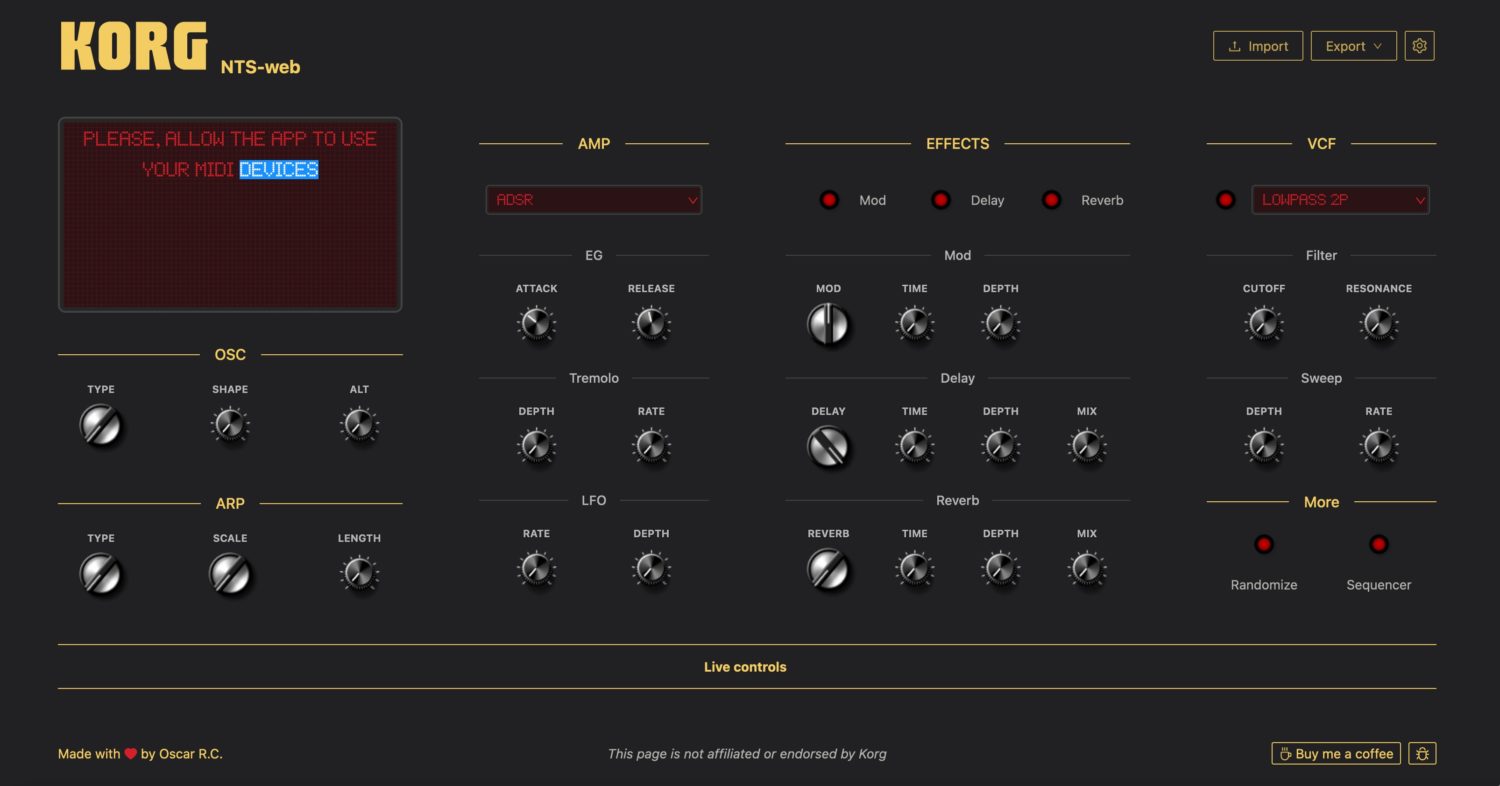Open the Buy me a coffee link

click(1335, 753)
